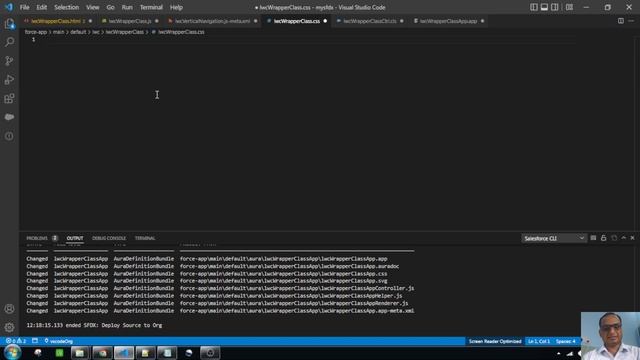Switch to lwcWrapperClass.js editor tab
This screenshot has width=640, height=360.
tap(130, 21)
